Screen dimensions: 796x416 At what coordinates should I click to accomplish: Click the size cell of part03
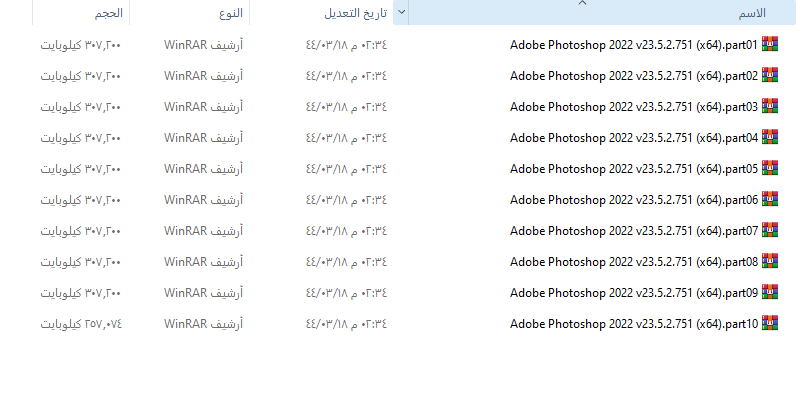pyautogui.click(x=81, y=107)
